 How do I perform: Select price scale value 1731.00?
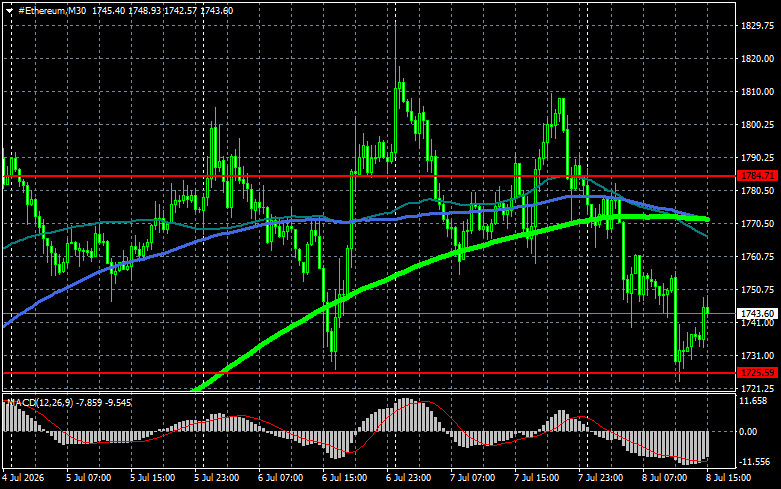[x=758, y=356]
